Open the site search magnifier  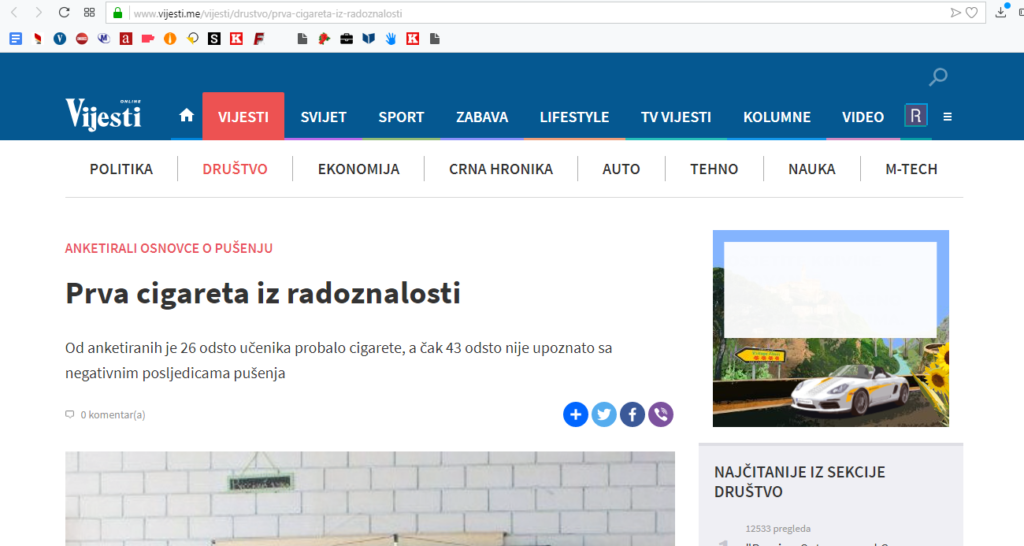point(938,77)
